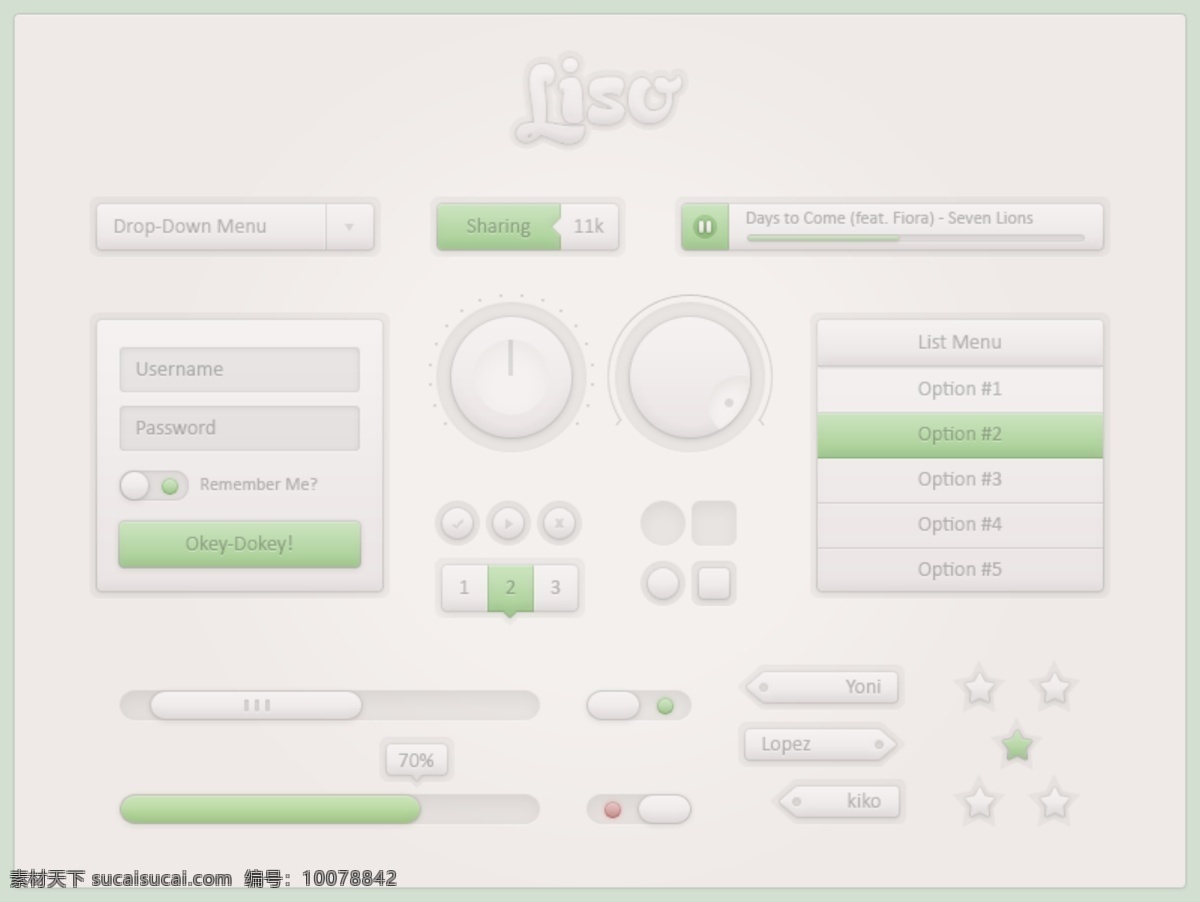Toggle the Remember Me switch
Screen dimensions: 1200x902
[154, 486]
